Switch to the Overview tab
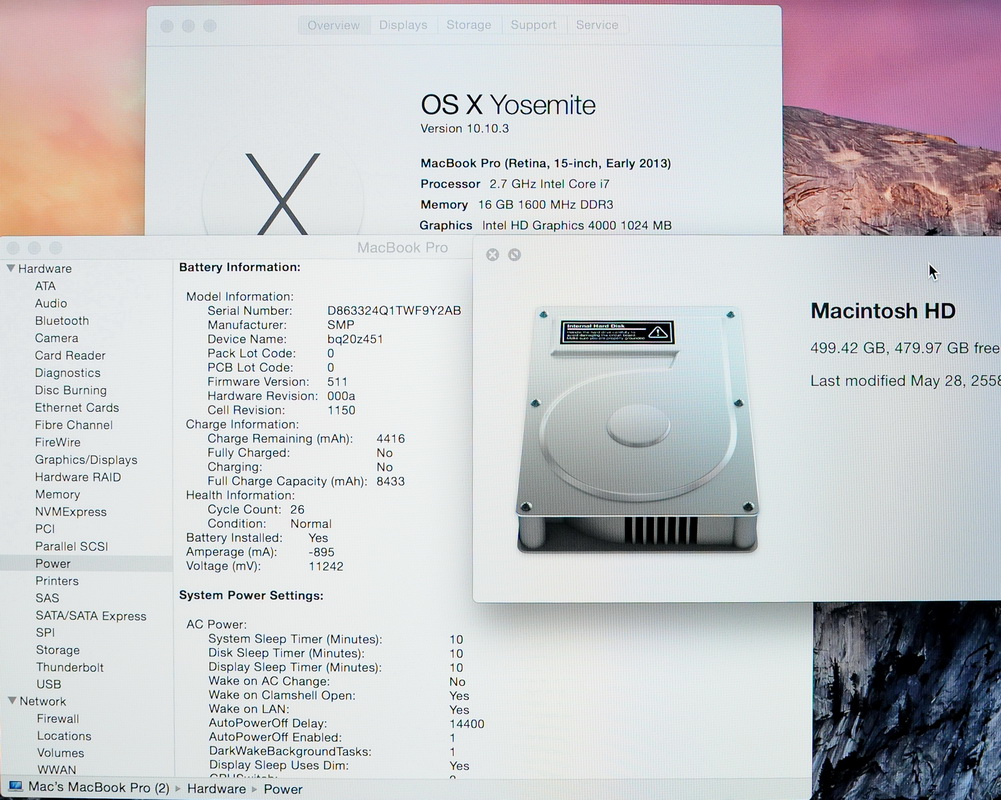1001x800 pixels. point(333,25)
